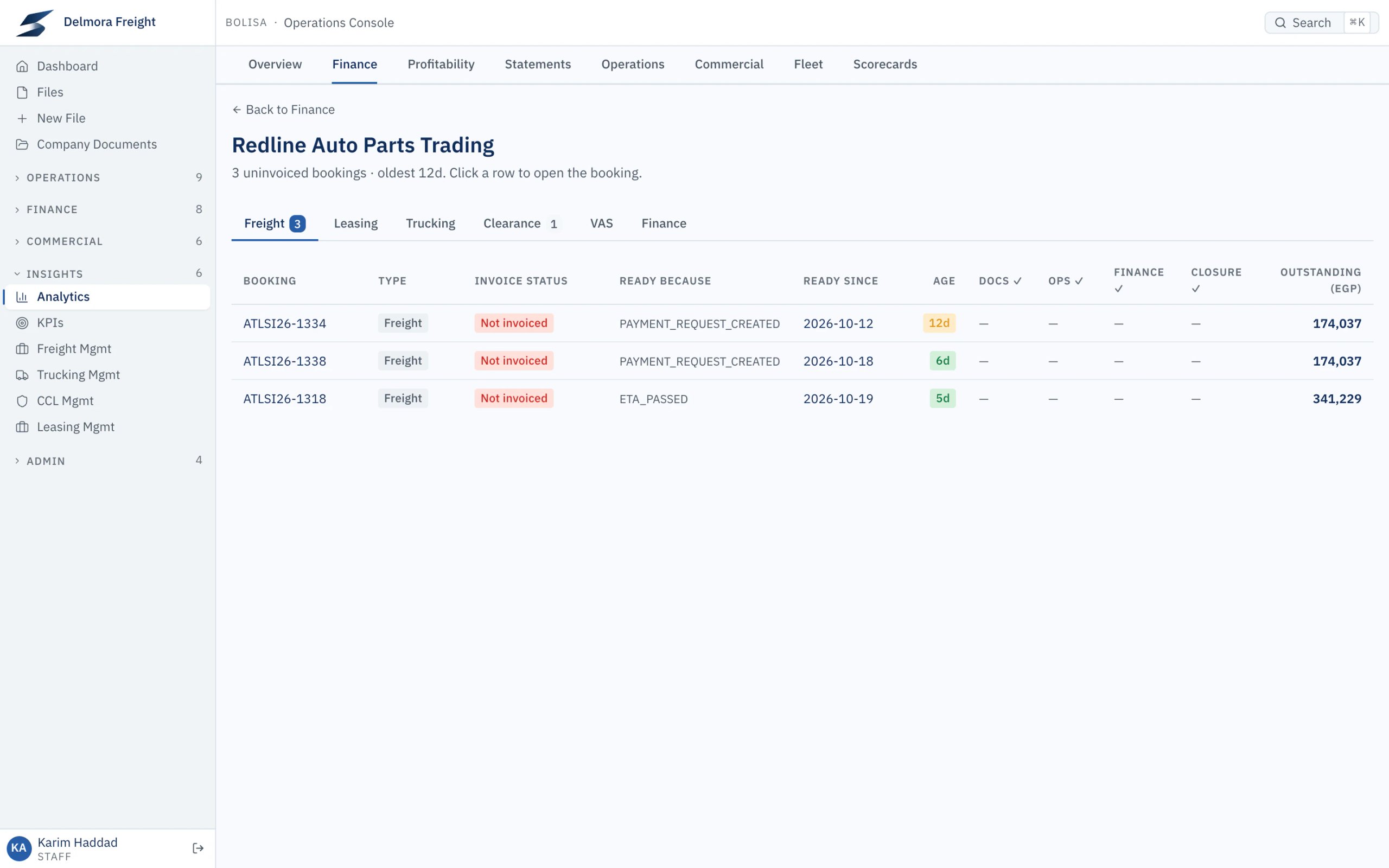
Task: Collapse the INSIGHTS sidebar section
Action: (108, 273)
